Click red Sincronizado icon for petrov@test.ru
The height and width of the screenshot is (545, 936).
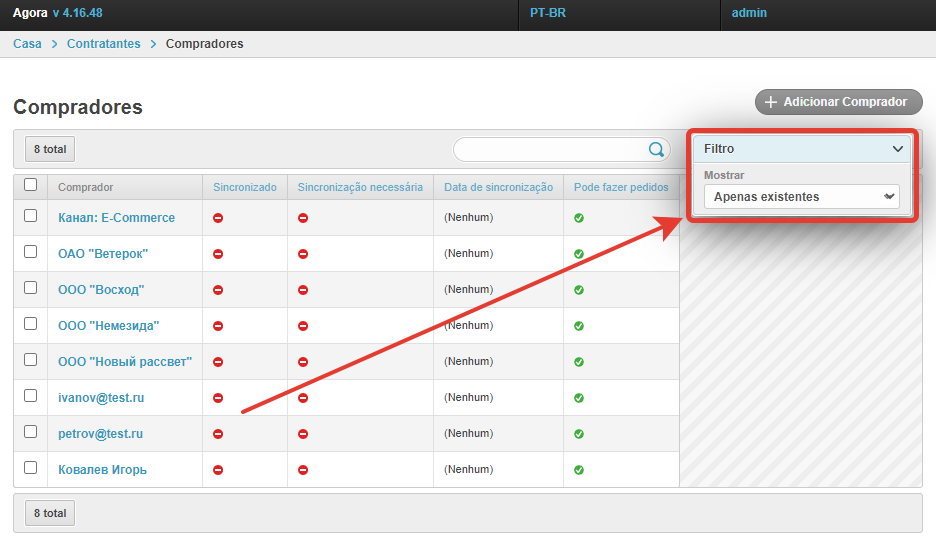pos(218,434)
